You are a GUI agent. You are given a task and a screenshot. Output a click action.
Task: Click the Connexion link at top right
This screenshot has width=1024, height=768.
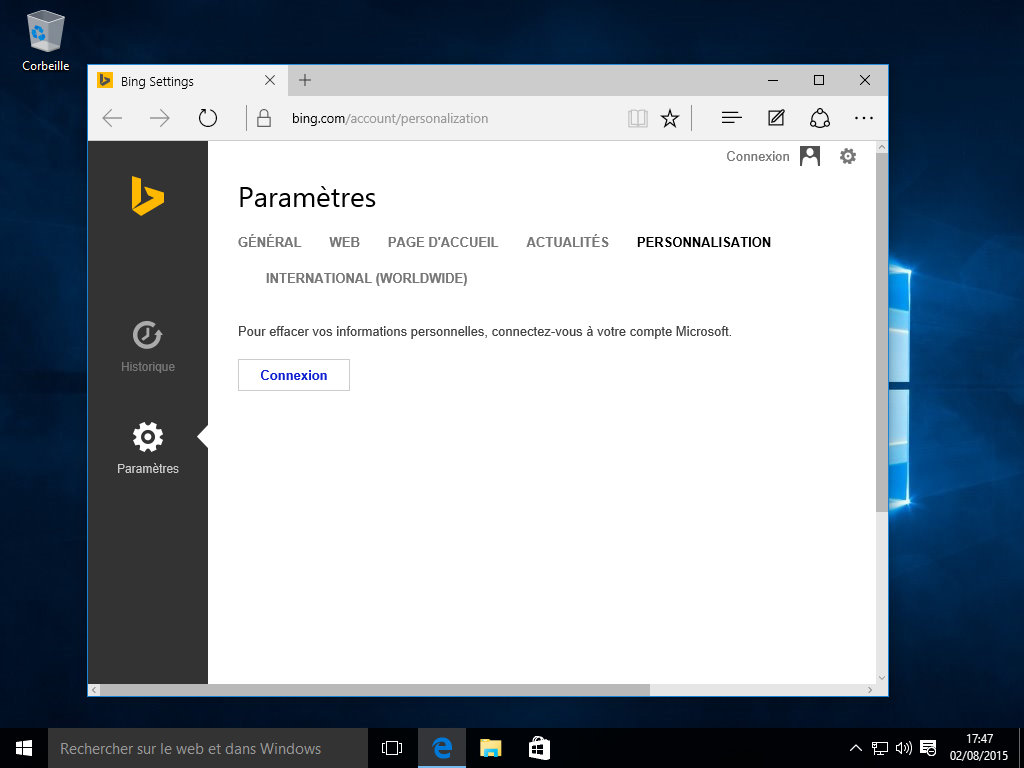(757, 156)
